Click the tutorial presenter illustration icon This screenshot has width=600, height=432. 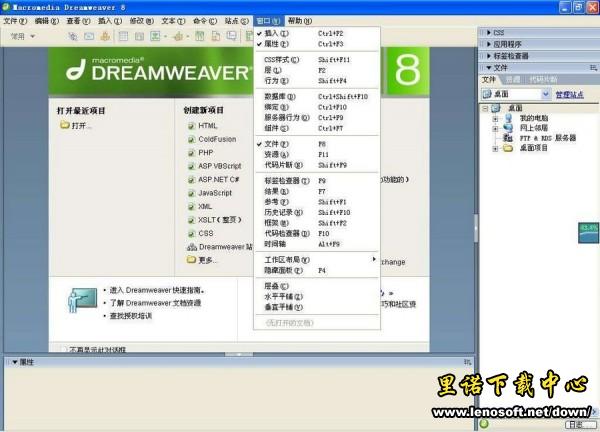[x=82, y=300]
